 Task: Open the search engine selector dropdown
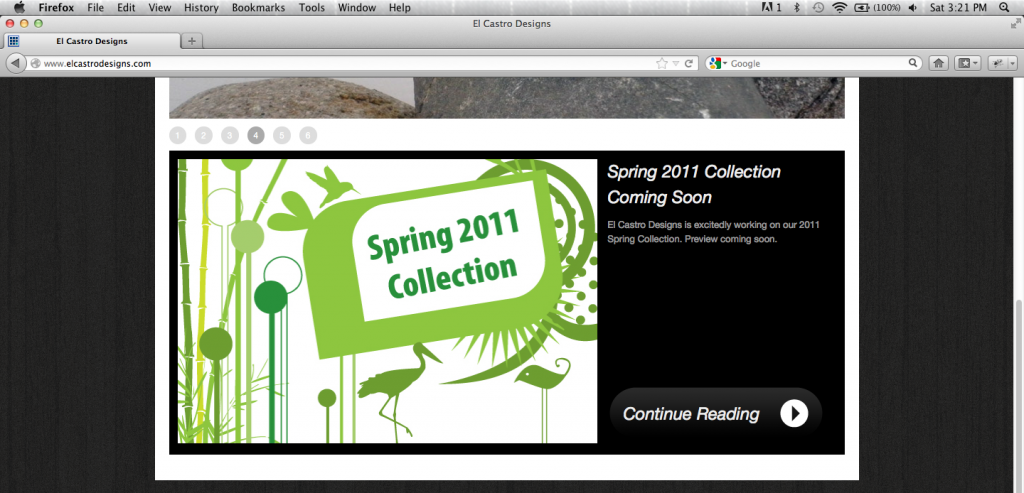click(x=718, y=63)
